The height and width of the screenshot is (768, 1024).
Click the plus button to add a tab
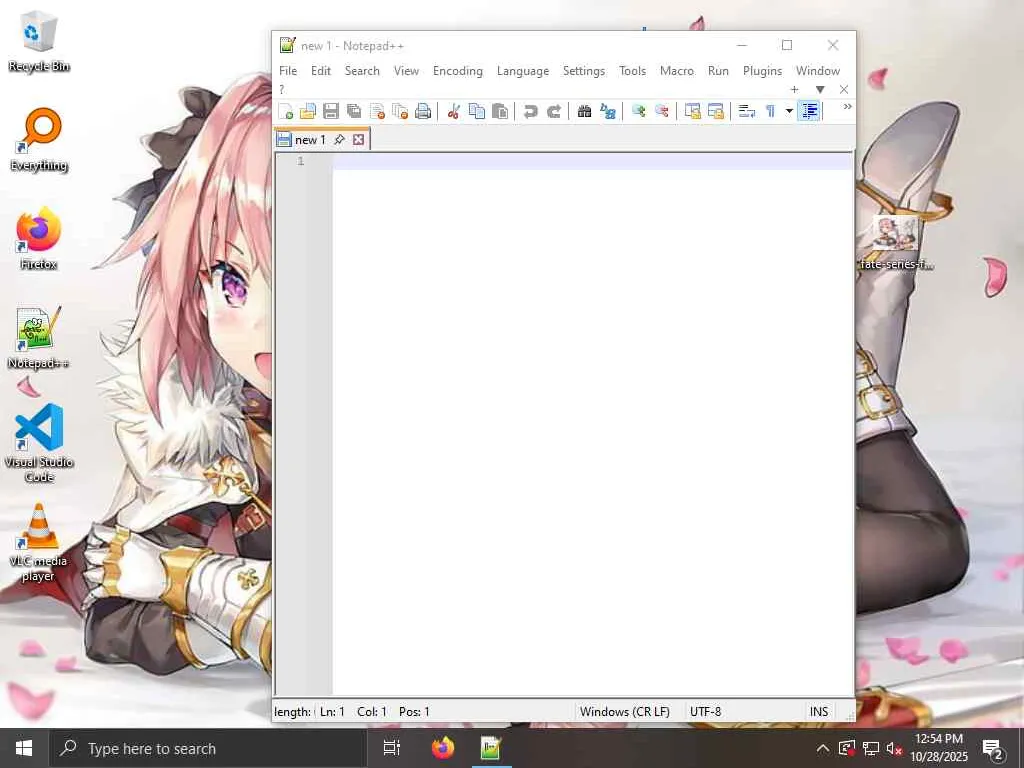point(794,89)
